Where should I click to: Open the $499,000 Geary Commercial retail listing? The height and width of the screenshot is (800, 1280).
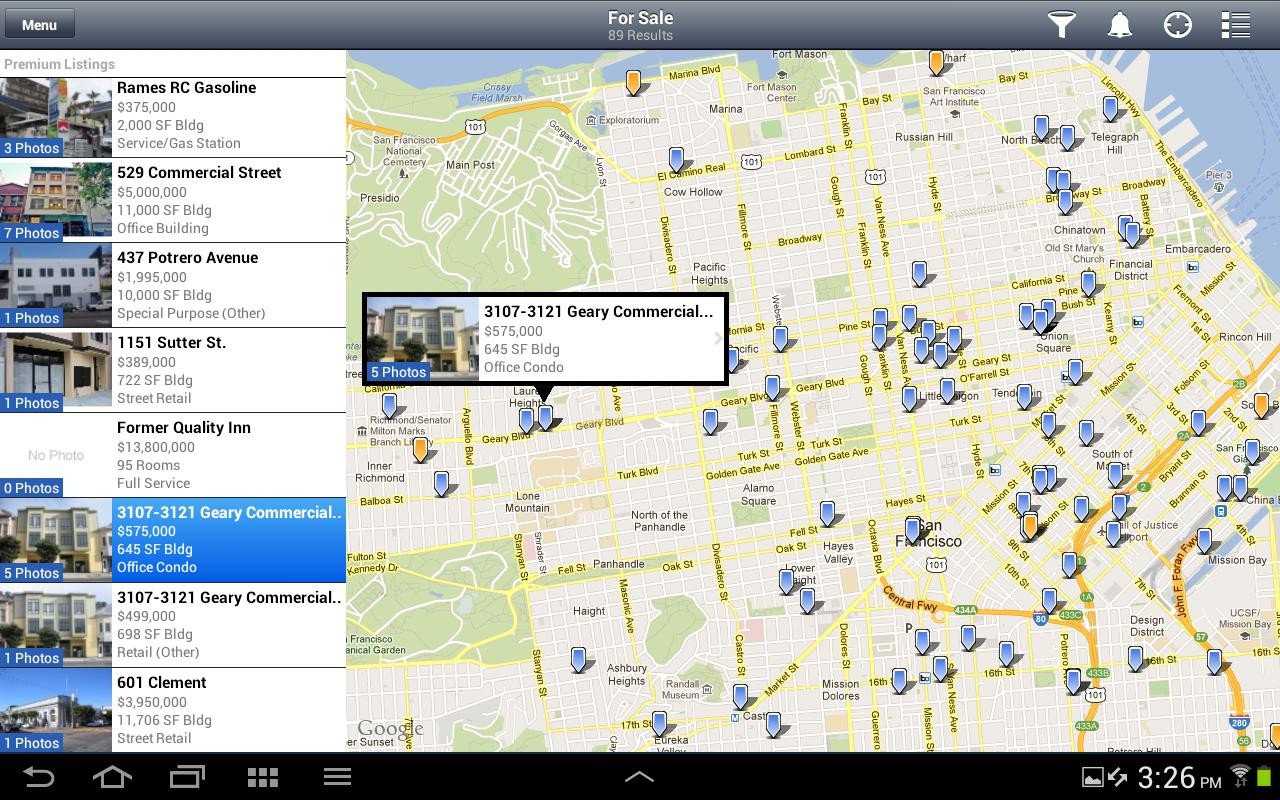(228, 625)
